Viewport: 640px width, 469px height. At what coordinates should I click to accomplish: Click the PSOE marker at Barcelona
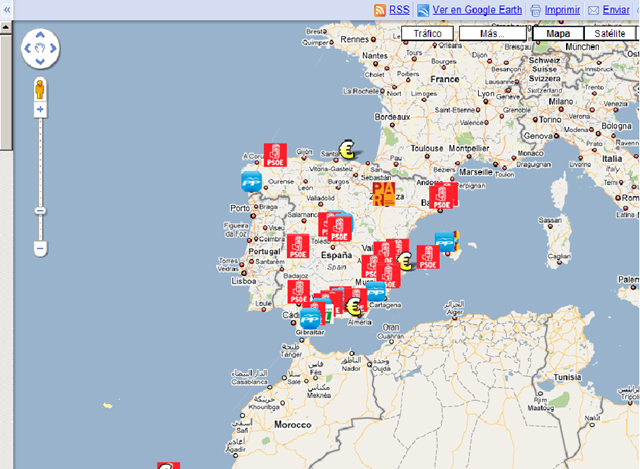tap(442, 197)
